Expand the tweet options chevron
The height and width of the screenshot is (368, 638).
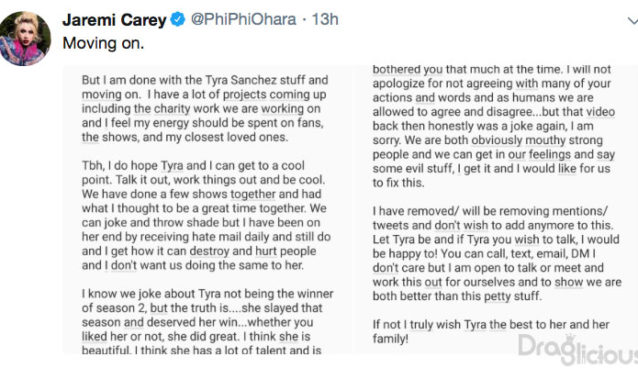(632, 20)
